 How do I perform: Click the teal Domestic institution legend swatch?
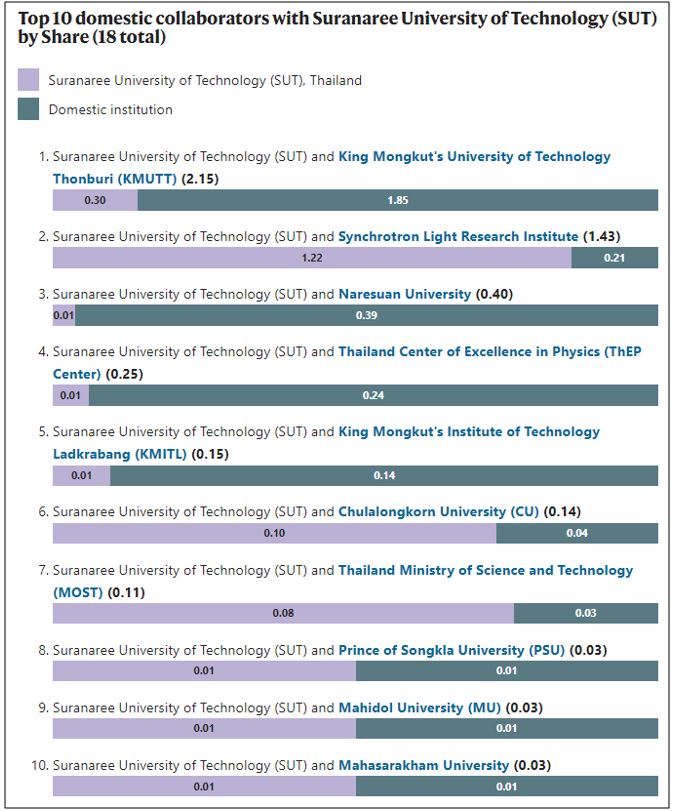(x=28, y=109)
